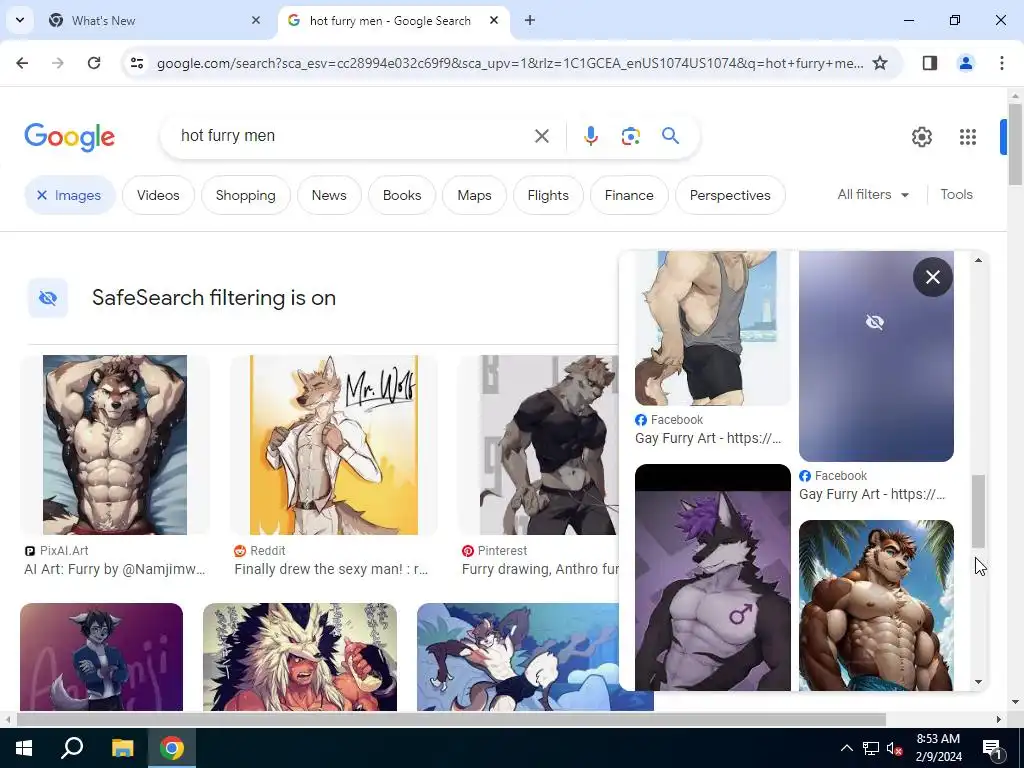Start a voice search with microphone

590,136
